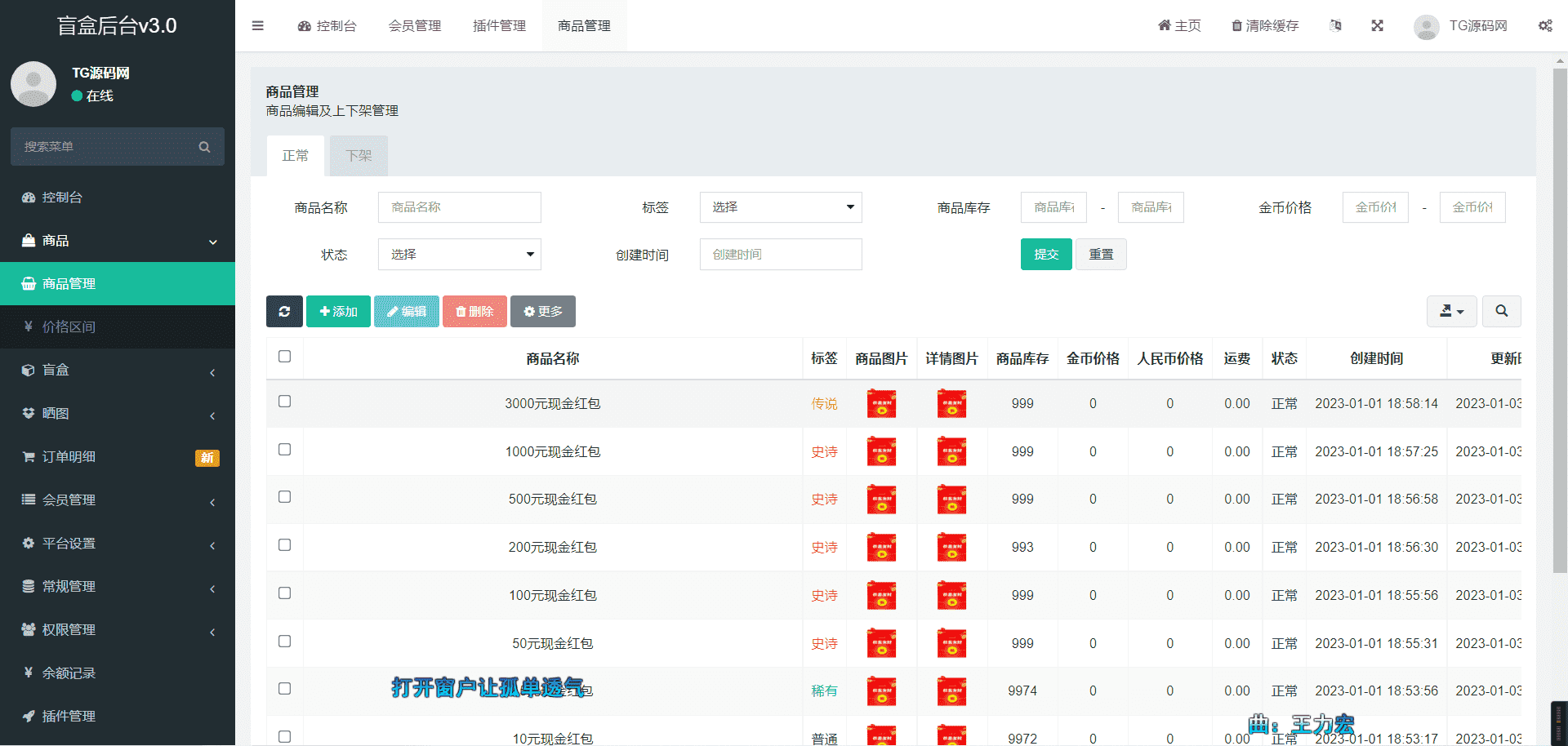Open the table search icon button
Screen dimensions: 1568x746
click(x=1501, y=311)
